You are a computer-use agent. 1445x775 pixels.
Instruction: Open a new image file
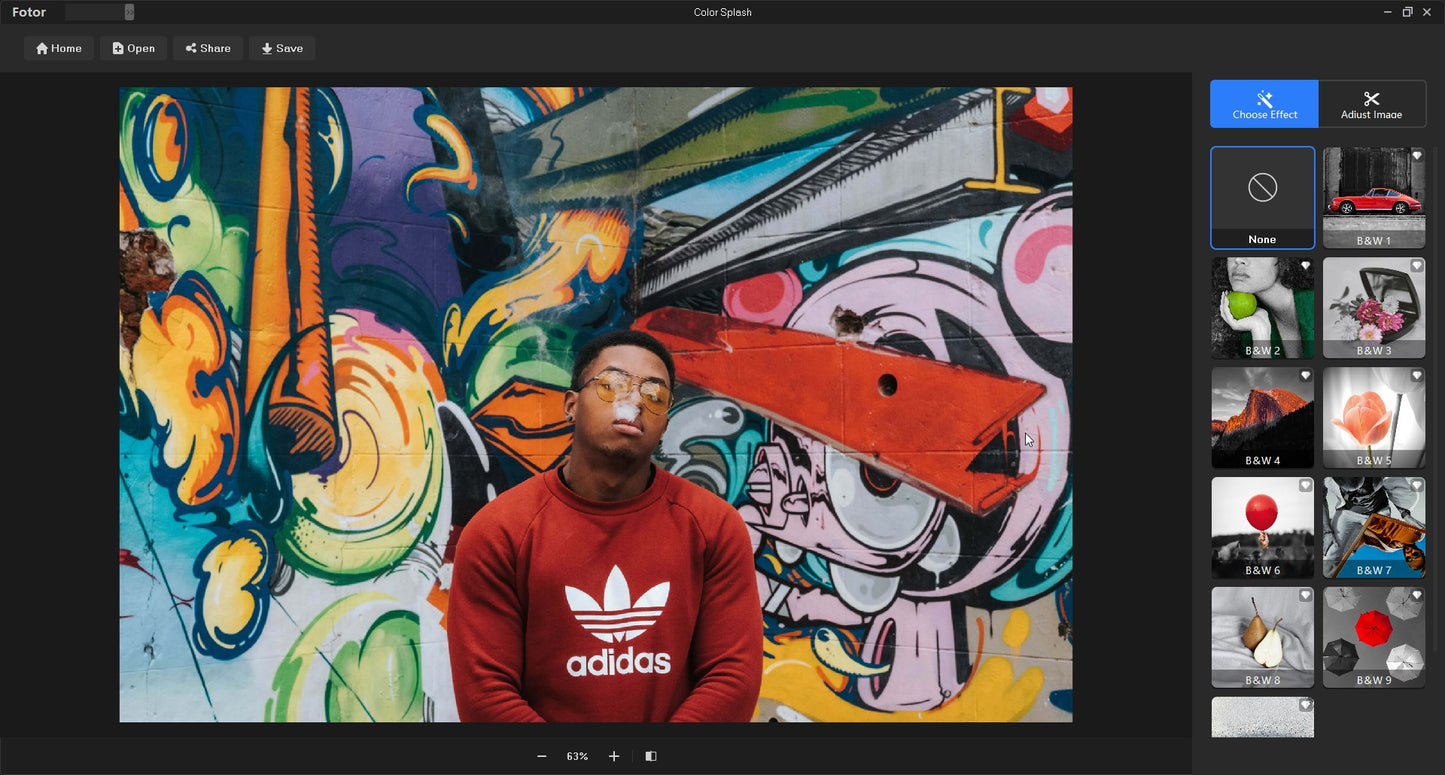click(x=133, y=48)
